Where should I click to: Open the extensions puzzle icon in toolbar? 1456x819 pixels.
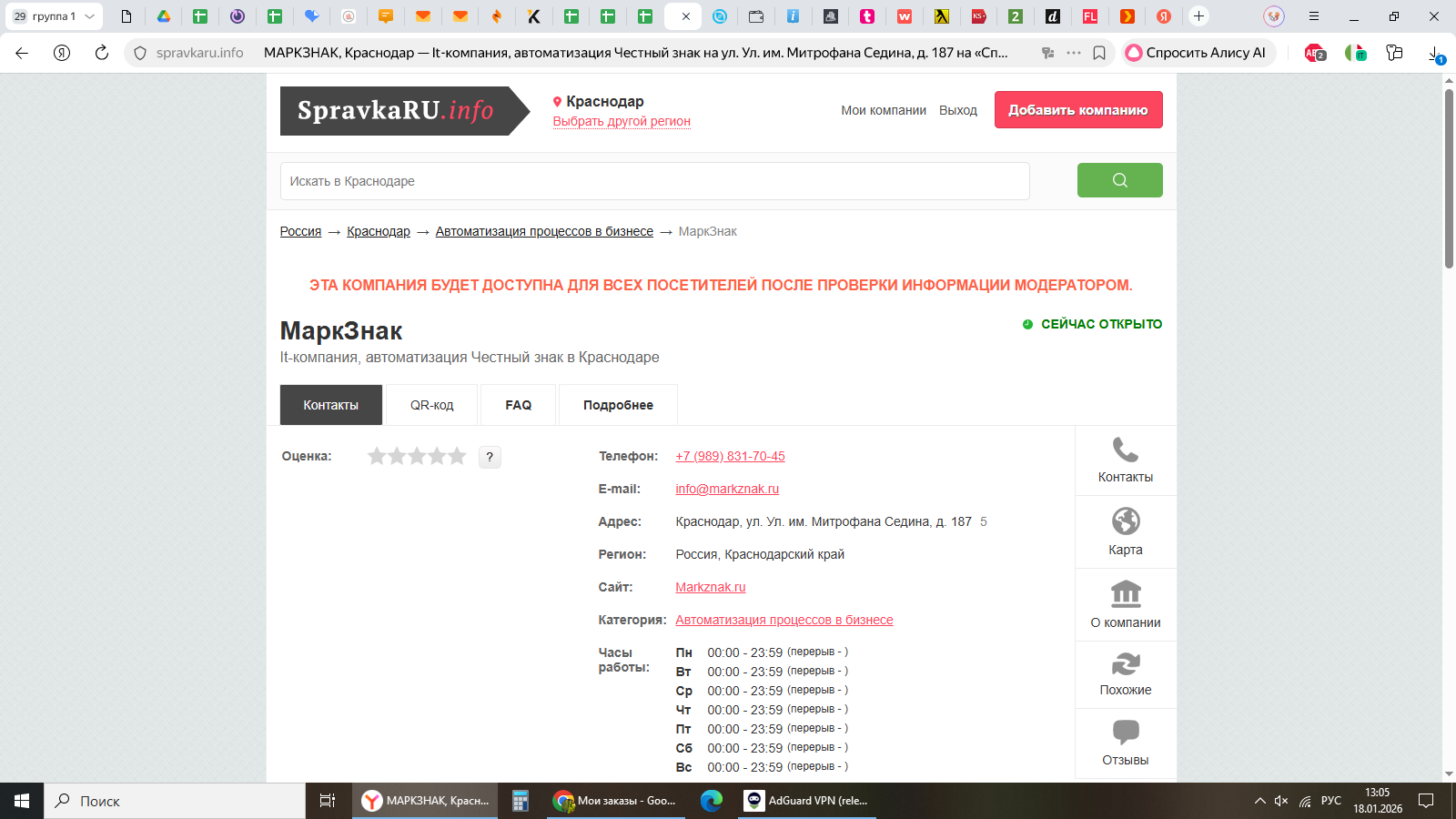pyautogui.click(x=1394, y=53)
